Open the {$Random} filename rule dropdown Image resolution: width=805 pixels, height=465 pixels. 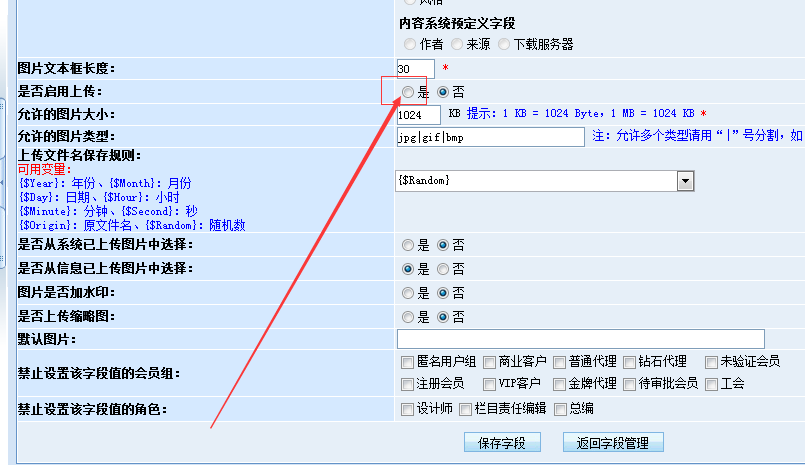pyautogui.click(x=685, y=180)
